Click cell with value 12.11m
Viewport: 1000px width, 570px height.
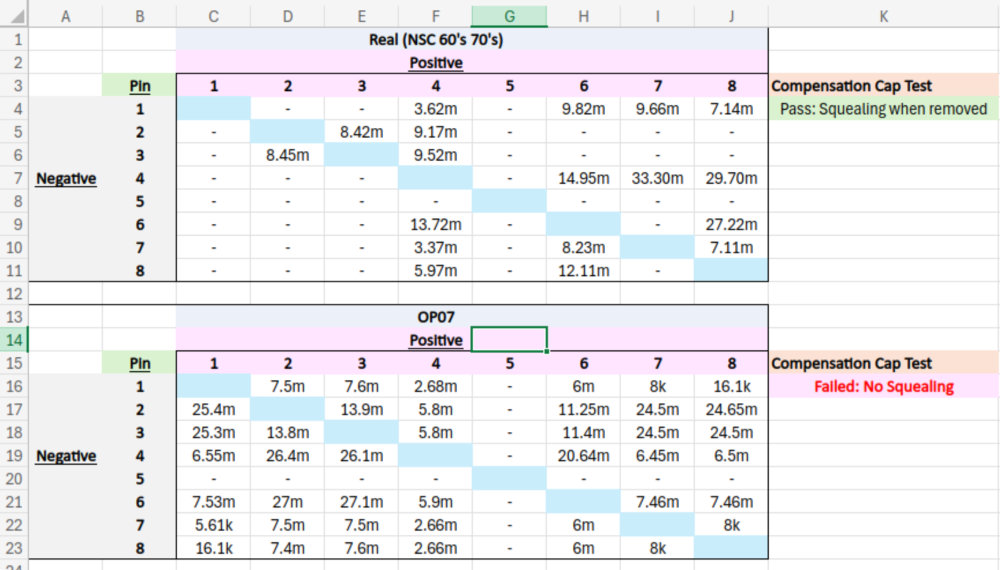click(584, 270)
